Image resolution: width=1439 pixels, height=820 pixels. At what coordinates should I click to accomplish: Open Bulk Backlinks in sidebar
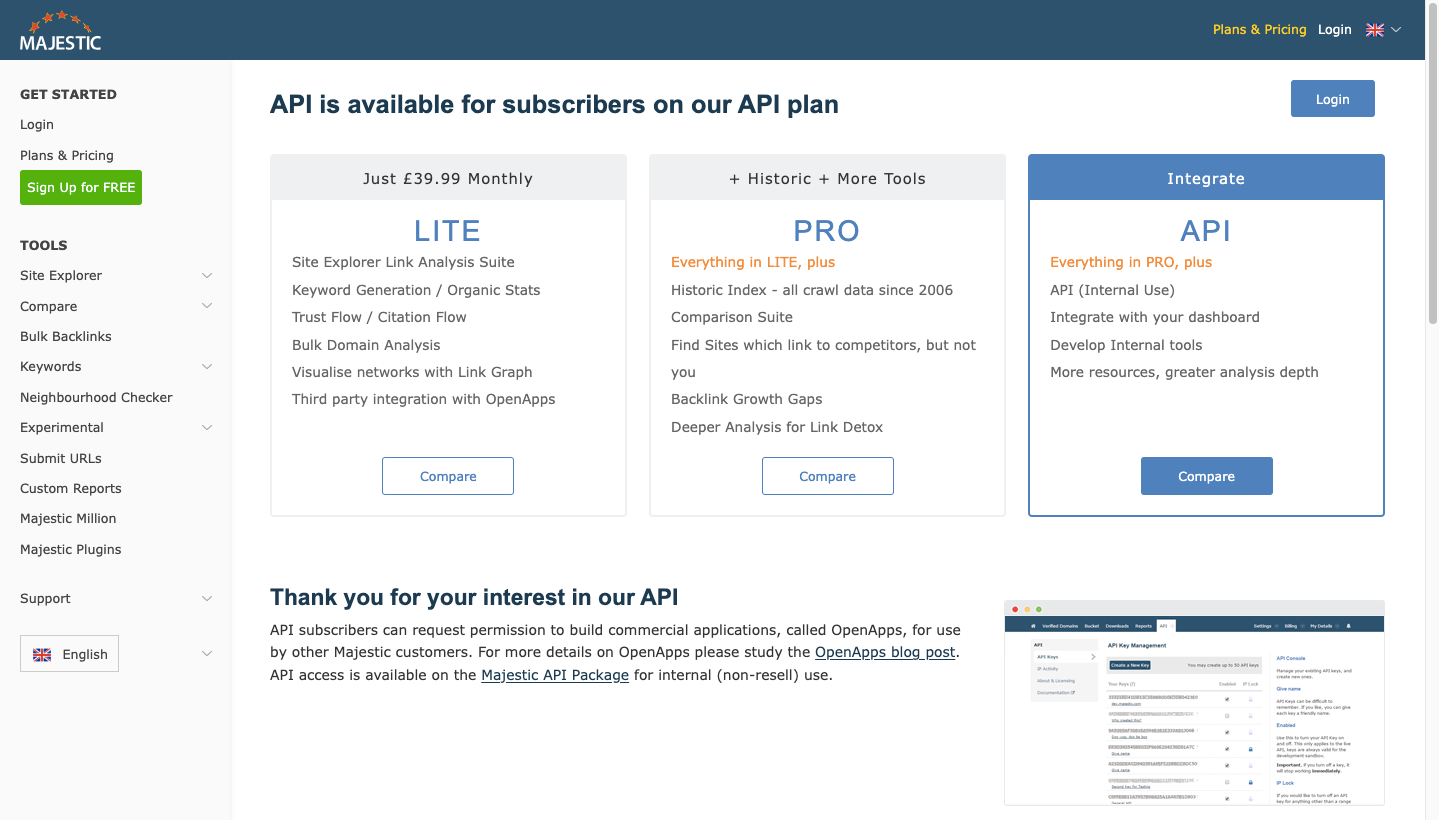(x=66, y=337)
